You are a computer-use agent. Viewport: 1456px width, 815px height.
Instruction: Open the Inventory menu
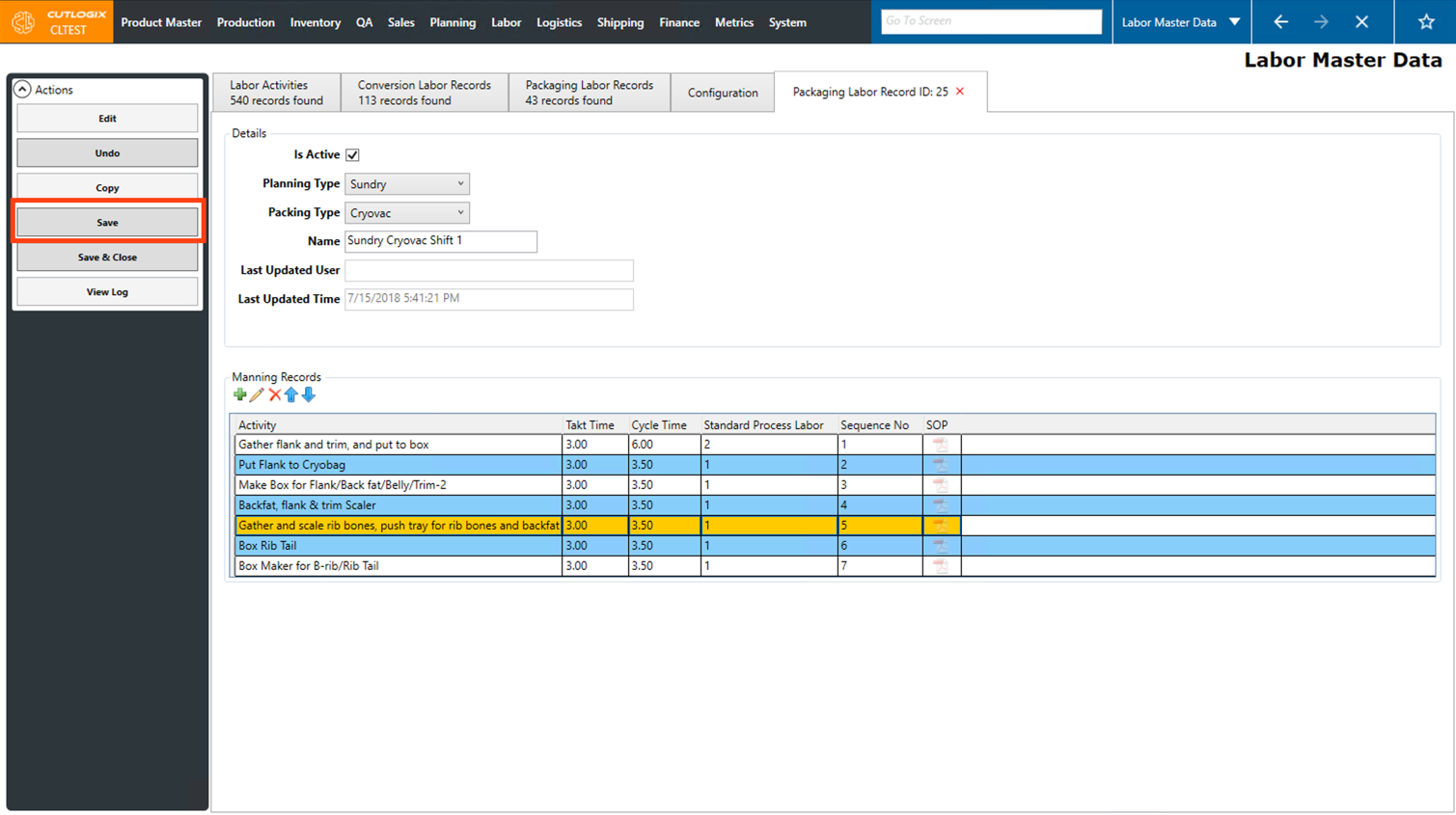point(315,22)
